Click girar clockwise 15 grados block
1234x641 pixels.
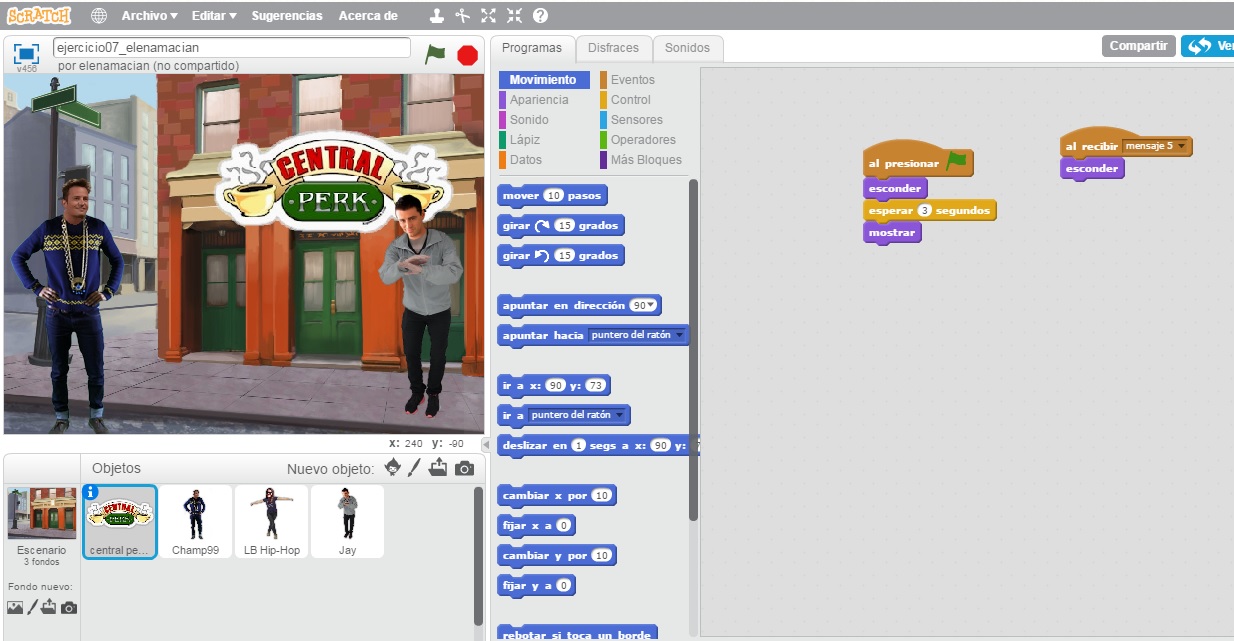point(560,226)
